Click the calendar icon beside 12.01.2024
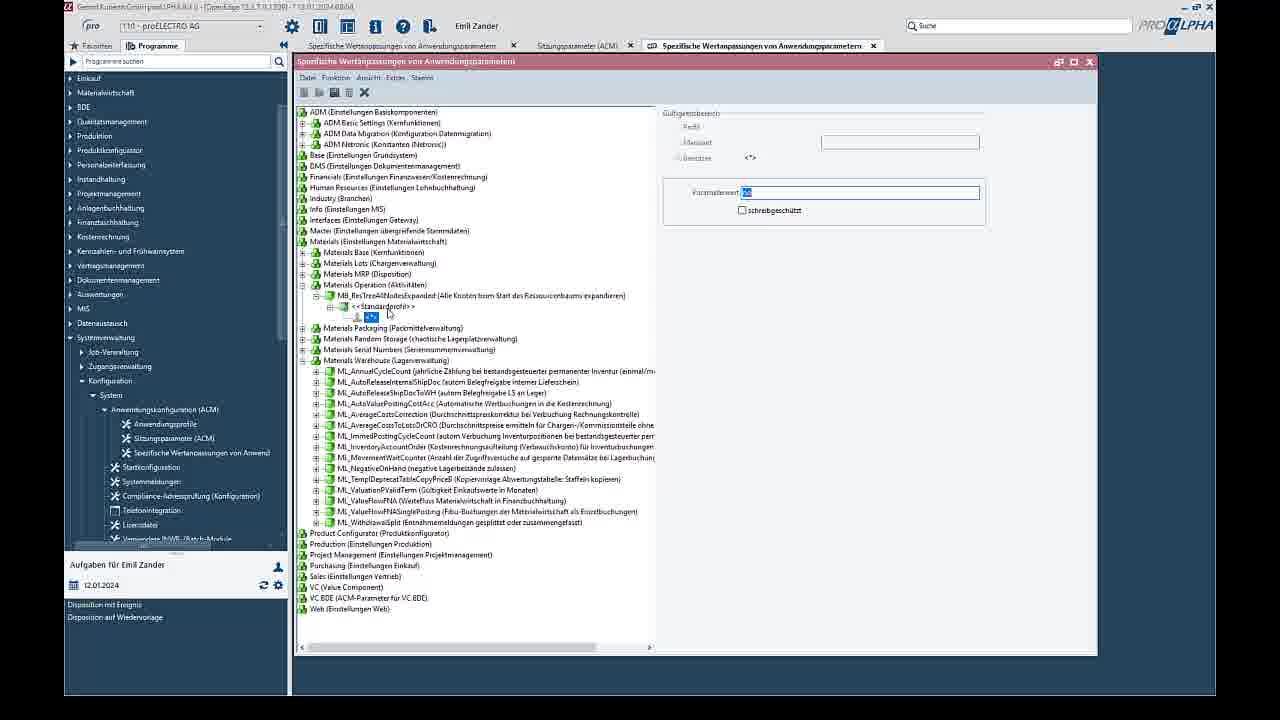 73,585
